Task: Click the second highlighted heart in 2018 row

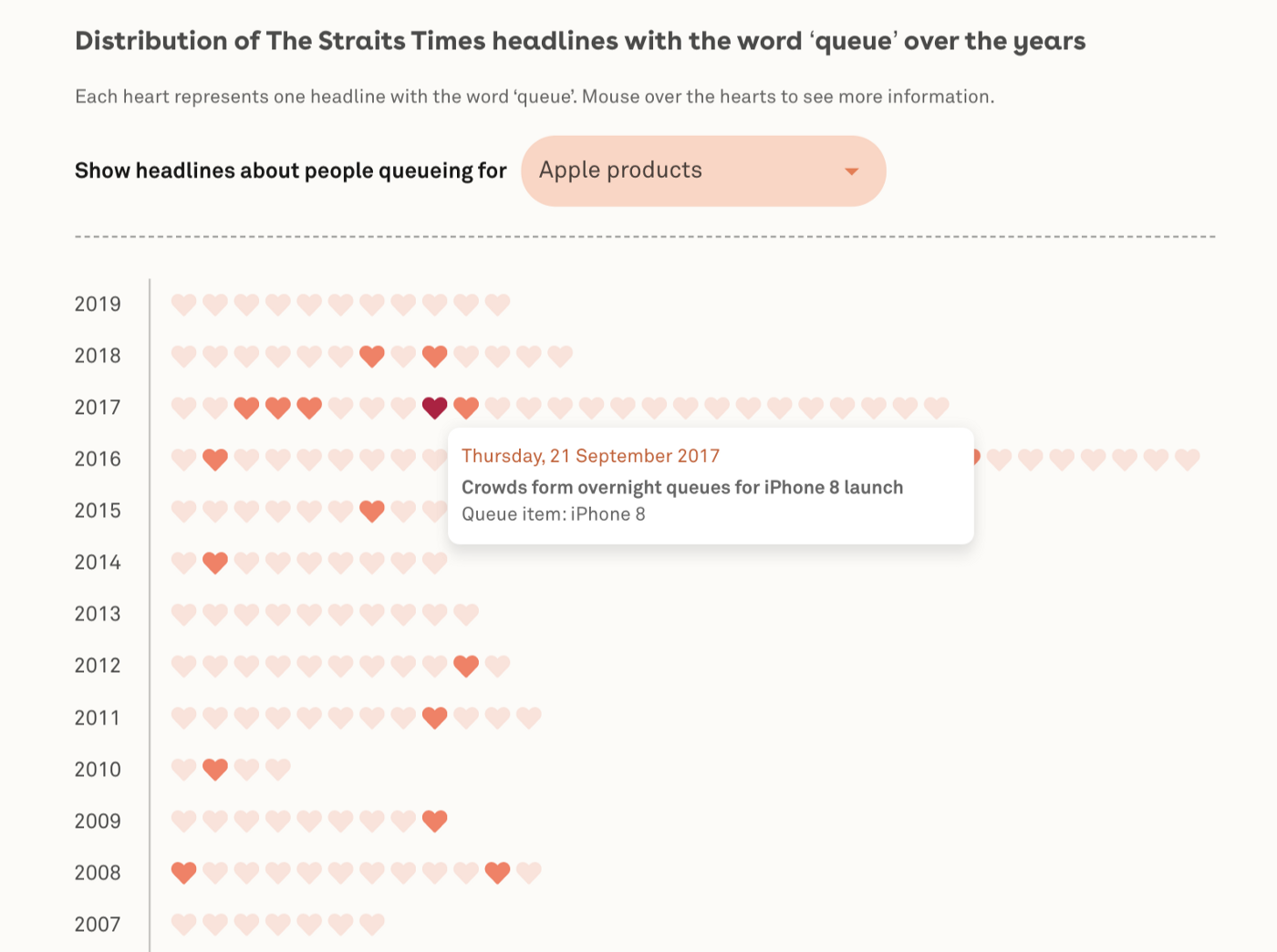Action: coord(435,356)
